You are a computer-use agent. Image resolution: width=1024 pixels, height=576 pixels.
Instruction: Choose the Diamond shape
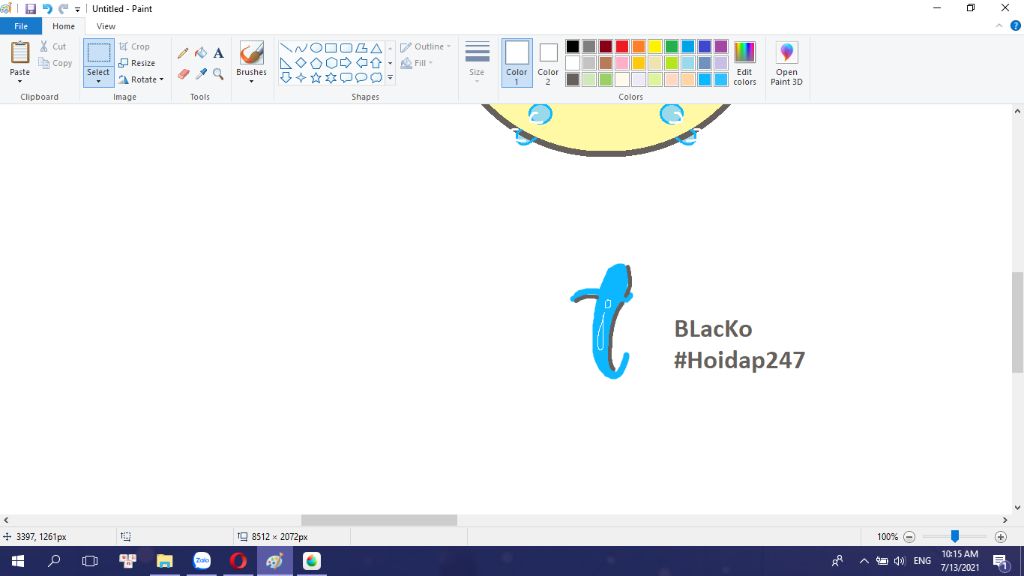(301, 63)
